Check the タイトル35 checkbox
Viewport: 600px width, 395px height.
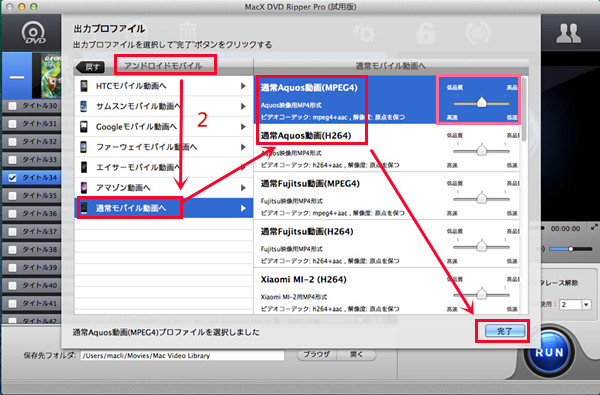click(x=12, y=196)
